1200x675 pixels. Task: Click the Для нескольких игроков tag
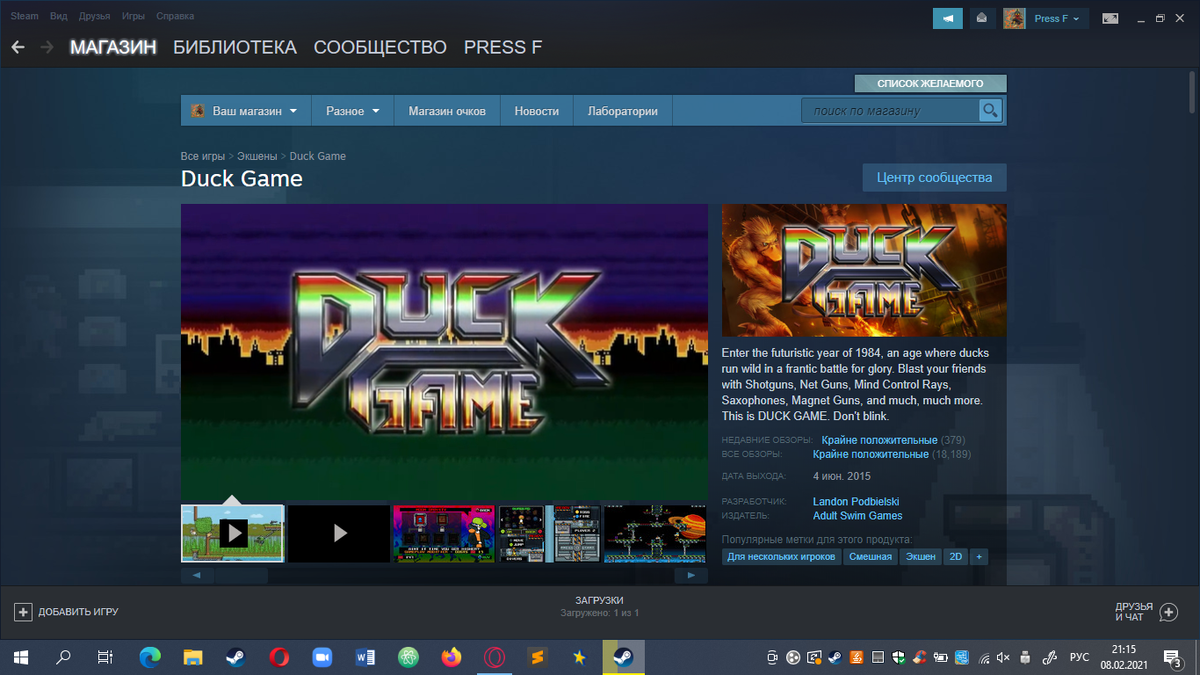(x=782, y=556)
